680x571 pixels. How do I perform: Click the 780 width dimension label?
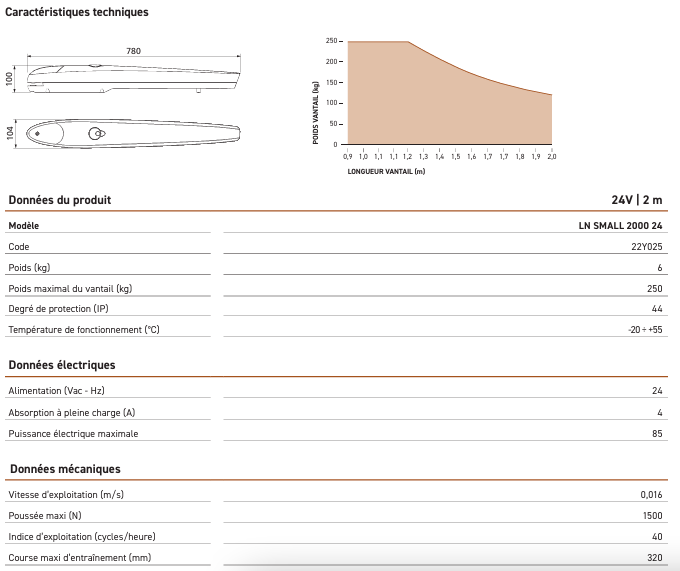coord(133,50)
